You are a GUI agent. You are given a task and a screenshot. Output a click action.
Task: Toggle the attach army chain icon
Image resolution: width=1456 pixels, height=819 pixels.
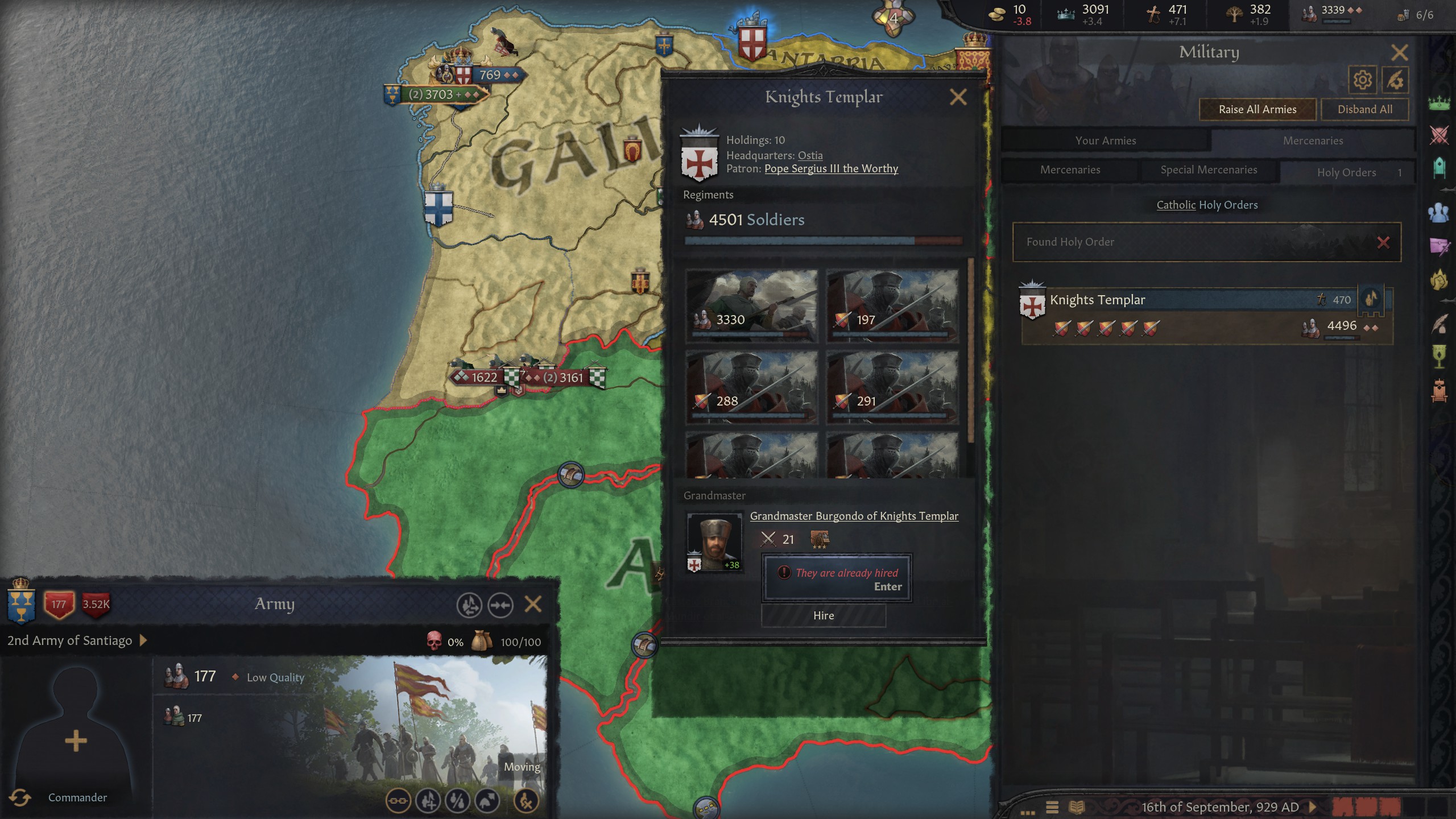tap(398, 801)
